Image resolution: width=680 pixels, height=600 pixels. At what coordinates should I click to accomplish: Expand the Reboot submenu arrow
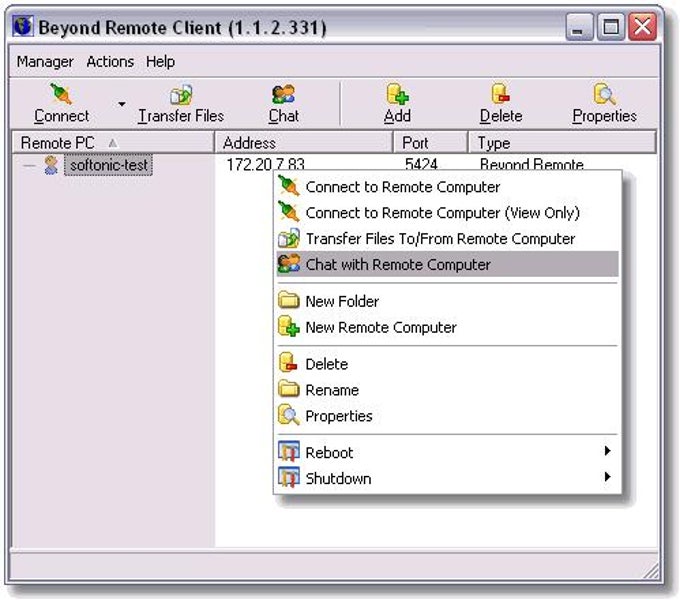608,451
